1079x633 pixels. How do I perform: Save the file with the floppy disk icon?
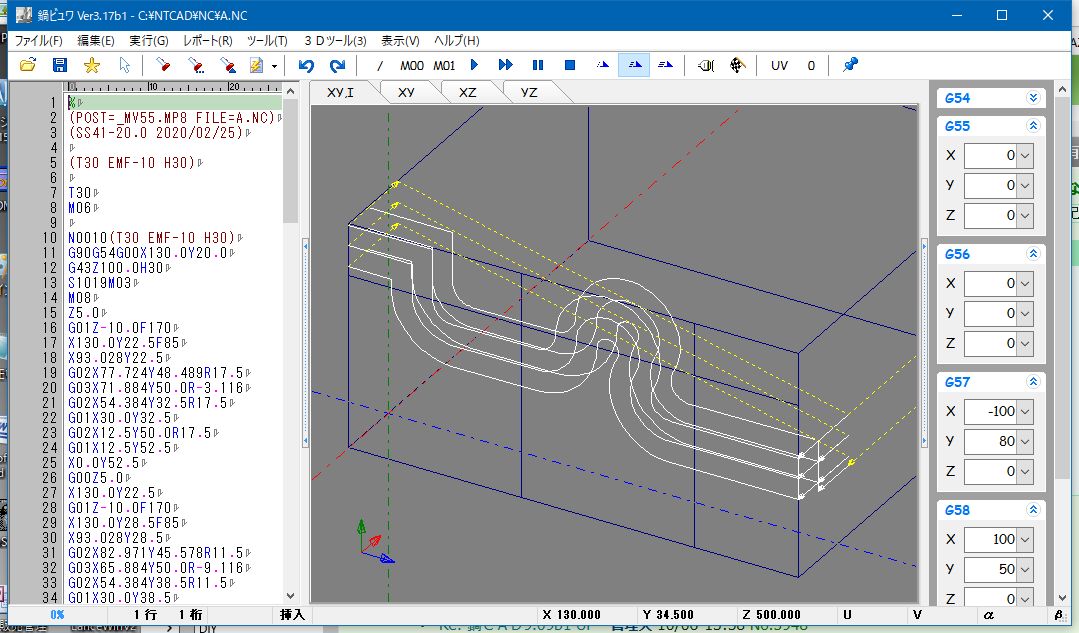tap(60, 65)
